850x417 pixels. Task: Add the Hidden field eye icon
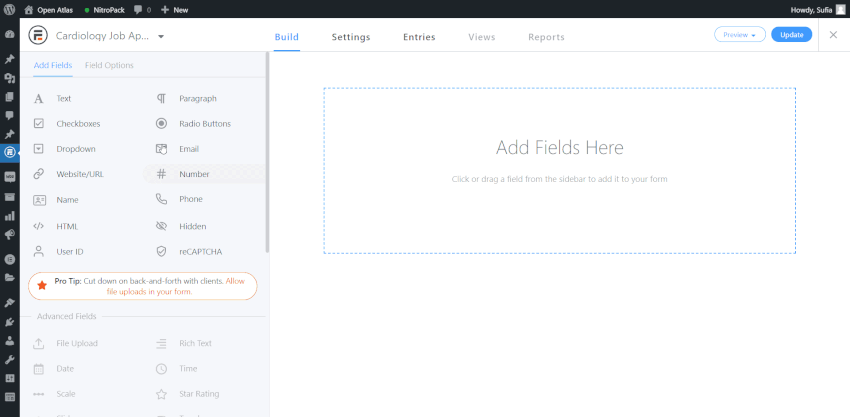161,226
